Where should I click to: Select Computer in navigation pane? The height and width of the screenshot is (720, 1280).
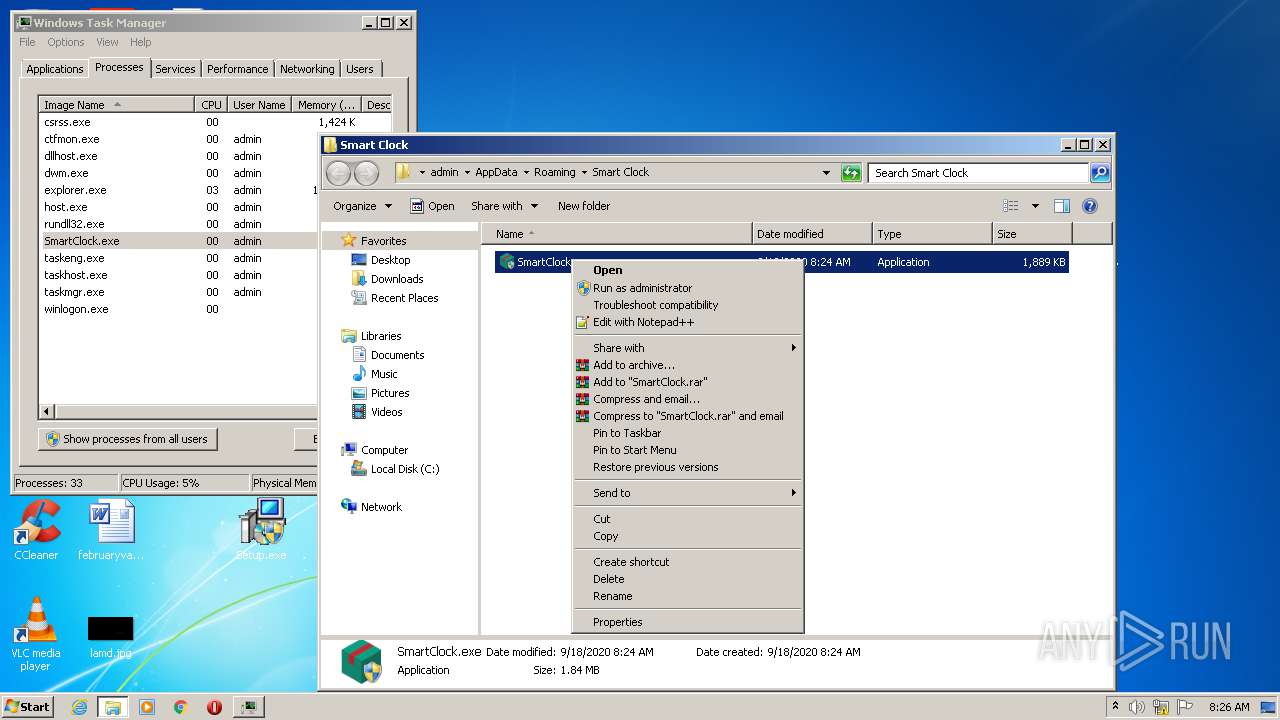[x=384, y=450]
